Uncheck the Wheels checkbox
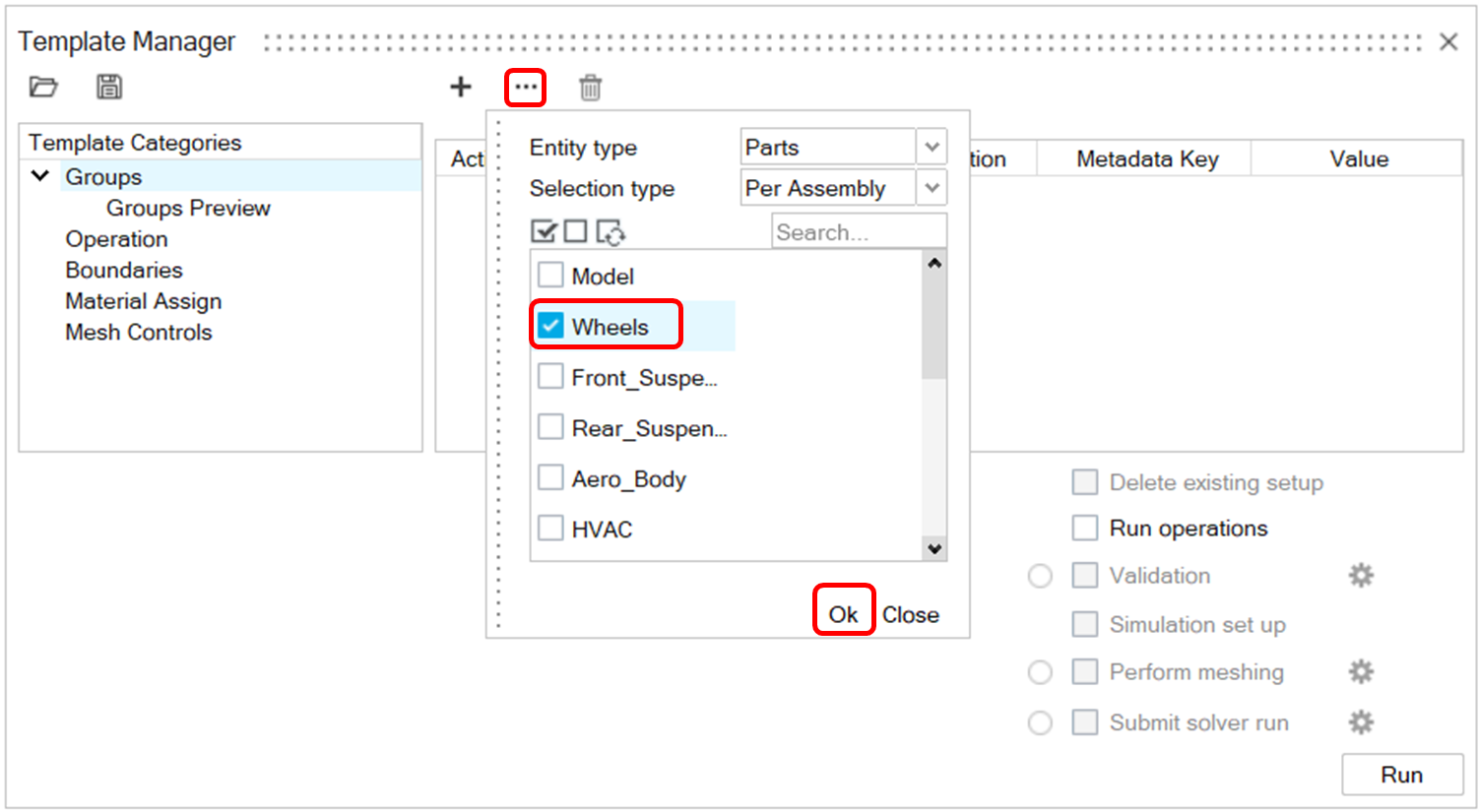The image size is (1479, 812). pos(551,326)
